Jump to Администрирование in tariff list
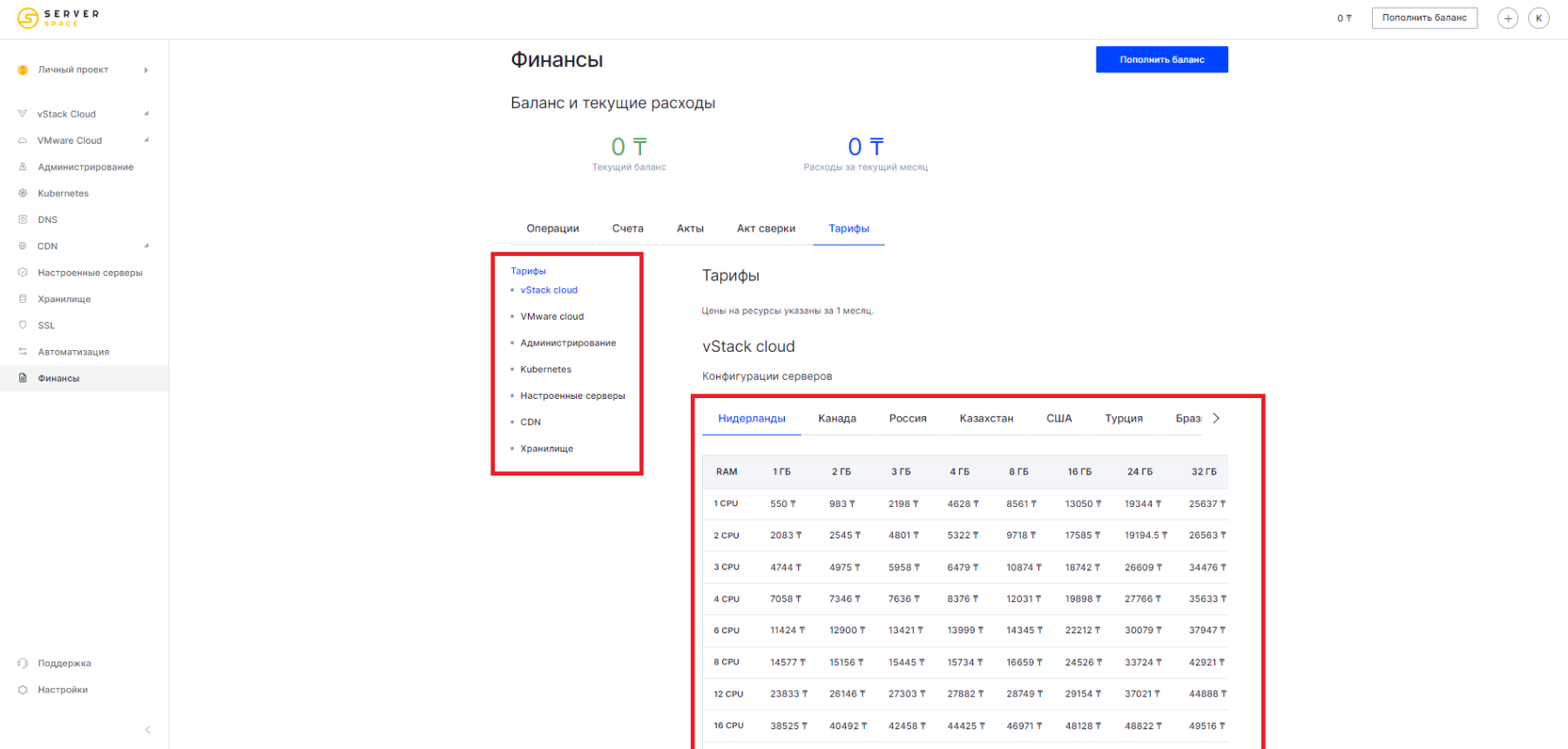 click(568, 343)
